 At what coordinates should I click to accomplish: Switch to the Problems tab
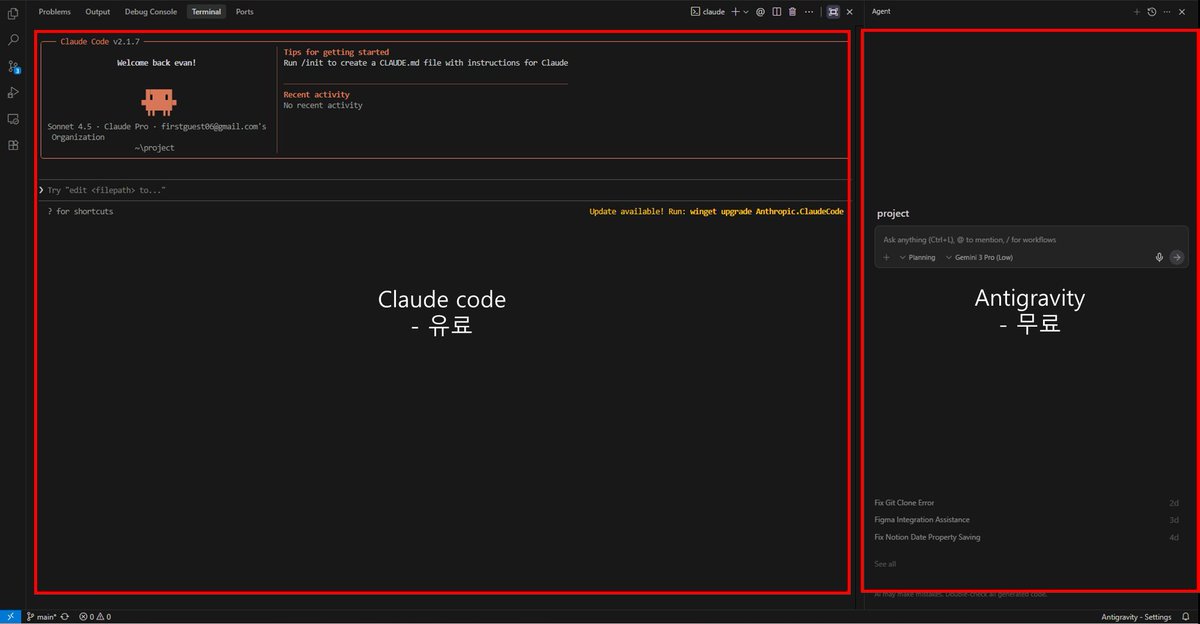(54, 12)
